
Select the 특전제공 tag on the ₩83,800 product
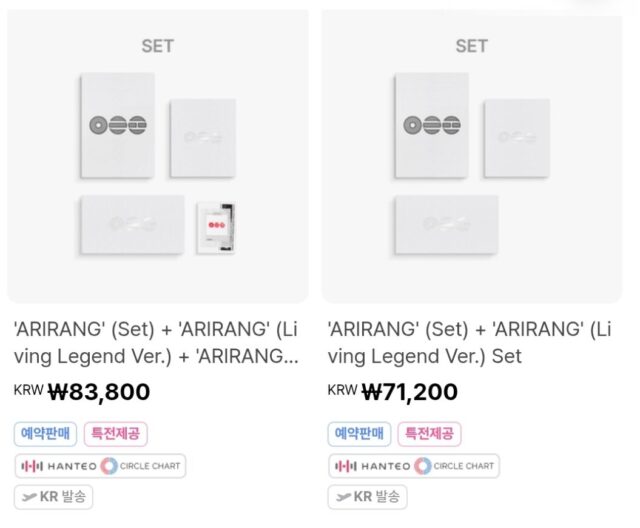[115, 434]
